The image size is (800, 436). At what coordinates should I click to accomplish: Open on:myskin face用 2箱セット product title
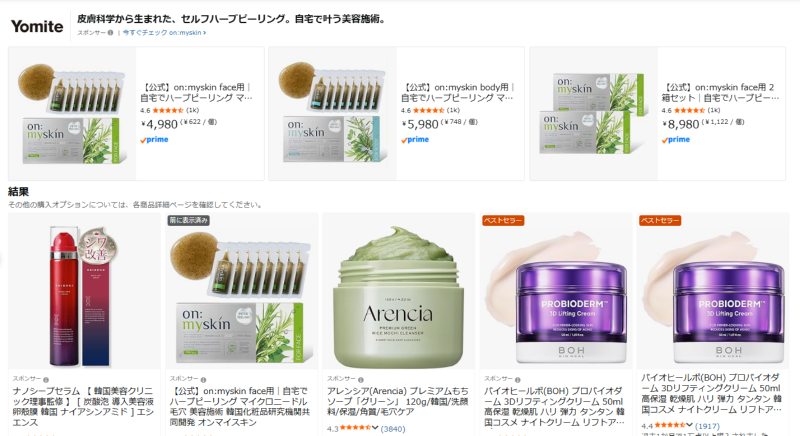pos(720,92)
